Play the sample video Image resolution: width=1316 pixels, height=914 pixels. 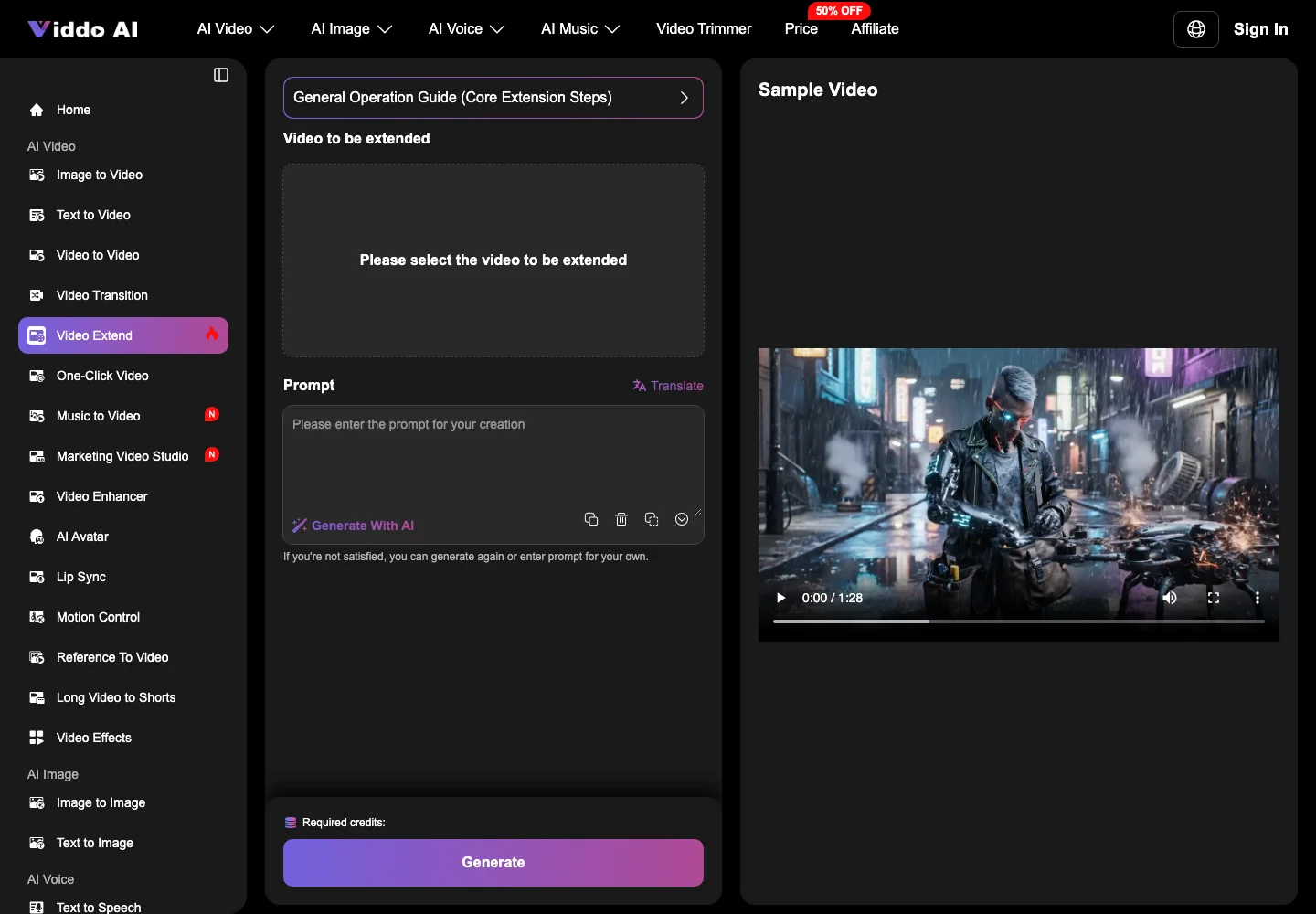coord(780,598)
